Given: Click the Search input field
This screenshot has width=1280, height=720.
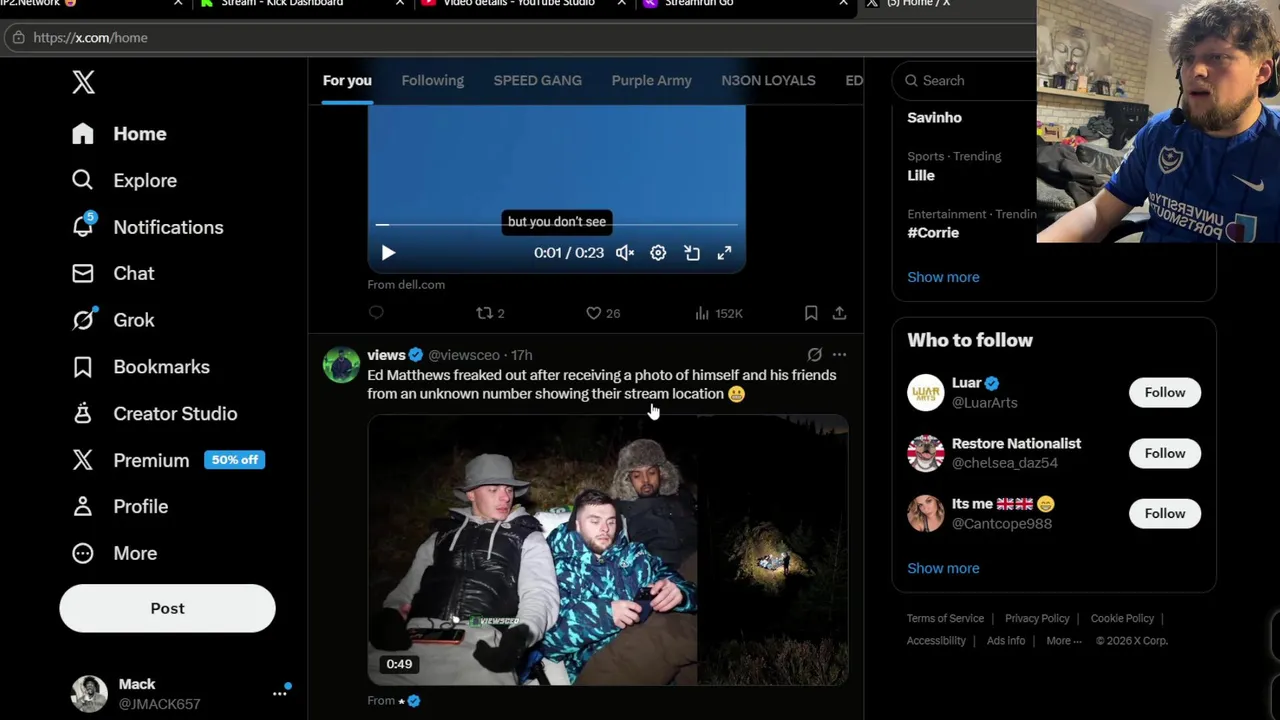Looking at the screenshot, I should pyautogui.click(x=965, y=80).
